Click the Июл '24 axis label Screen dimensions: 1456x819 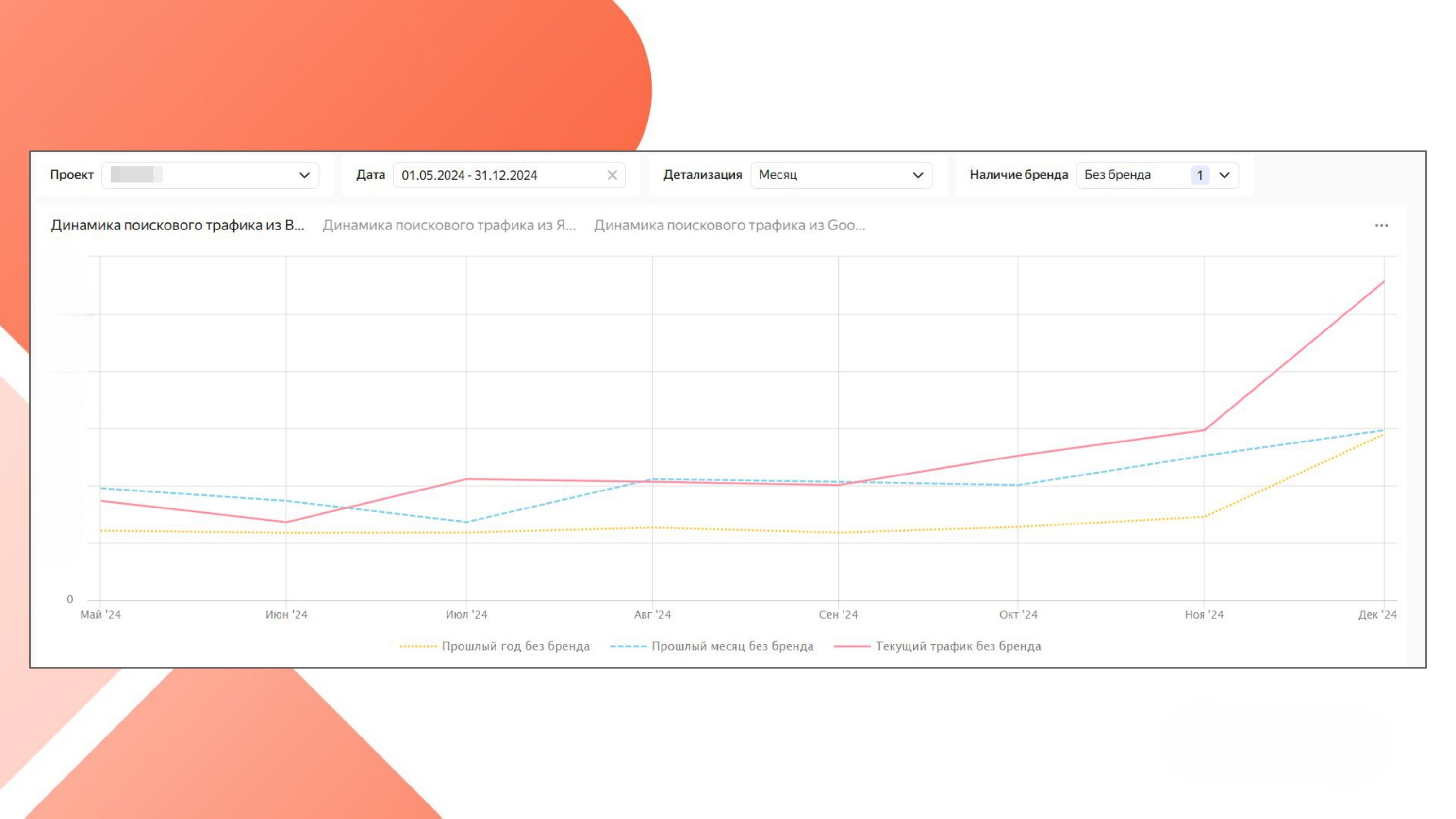(x=466, y=614)
